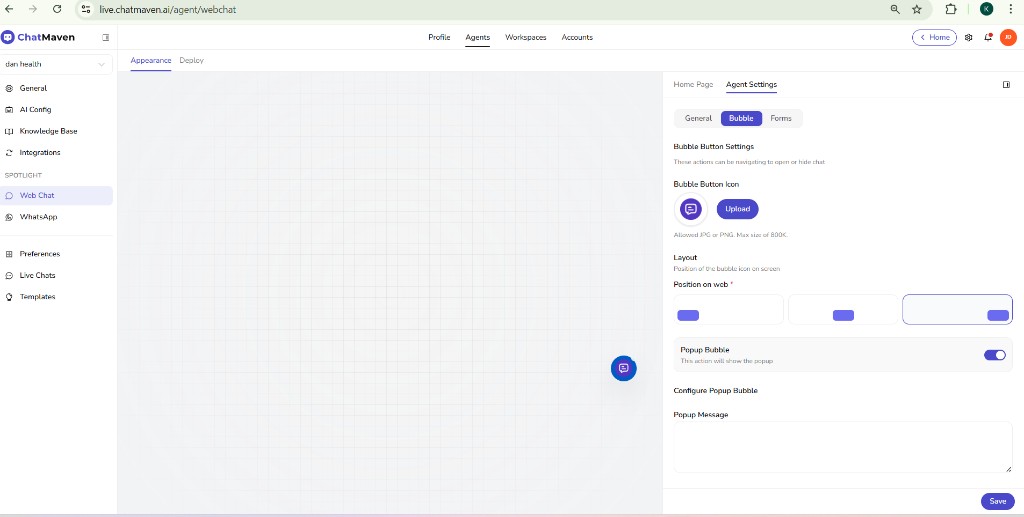Open the Accounts menu

click(x=577, y=37)
